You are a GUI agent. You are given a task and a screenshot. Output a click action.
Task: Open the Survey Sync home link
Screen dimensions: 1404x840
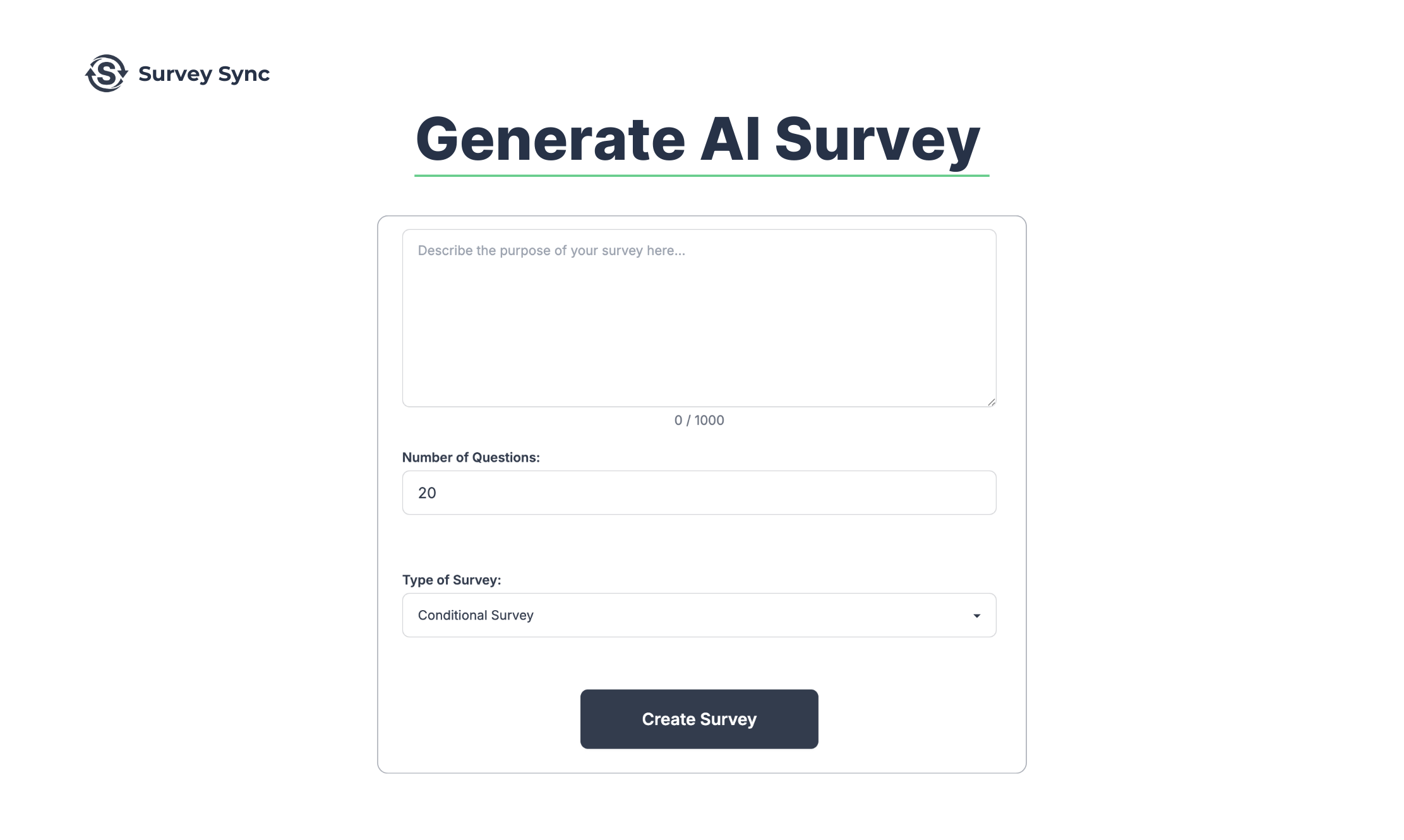[x=179, y=74]
